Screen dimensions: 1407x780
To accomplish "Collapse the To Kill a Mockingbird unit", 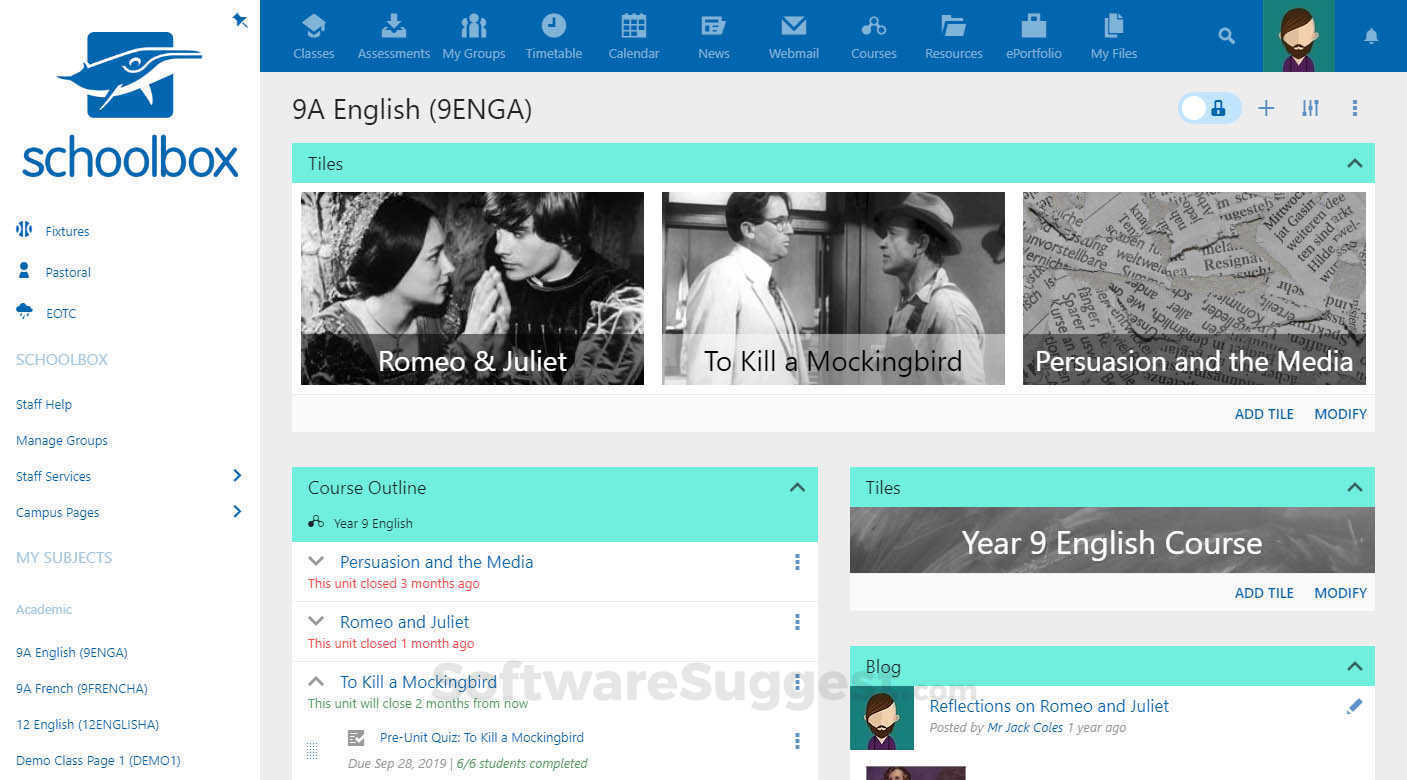I will coord(316,680).
